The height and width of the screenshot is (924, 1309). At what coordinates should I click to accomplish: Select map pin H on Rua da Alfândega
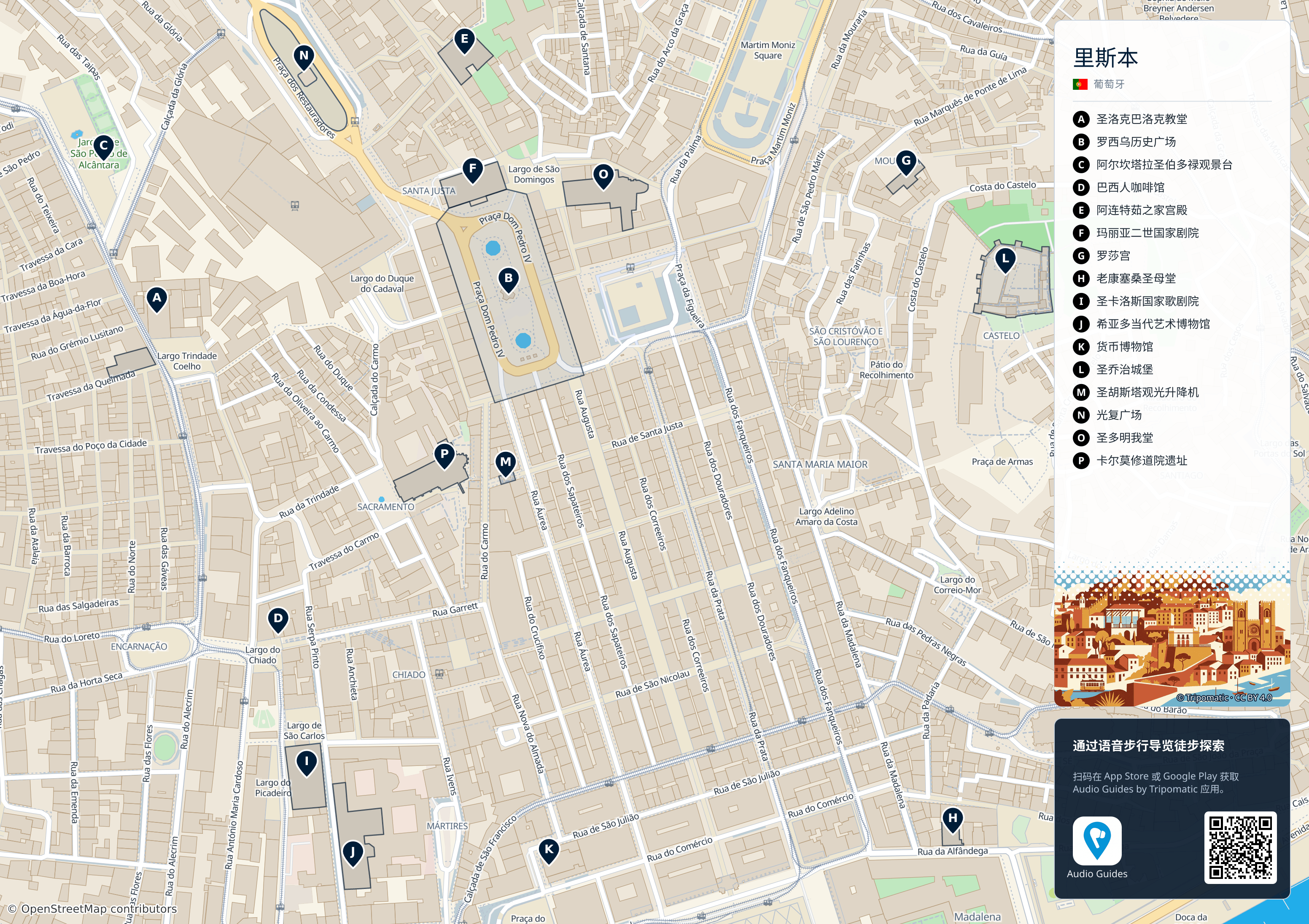pyautogui.click(x=953, y=820)
